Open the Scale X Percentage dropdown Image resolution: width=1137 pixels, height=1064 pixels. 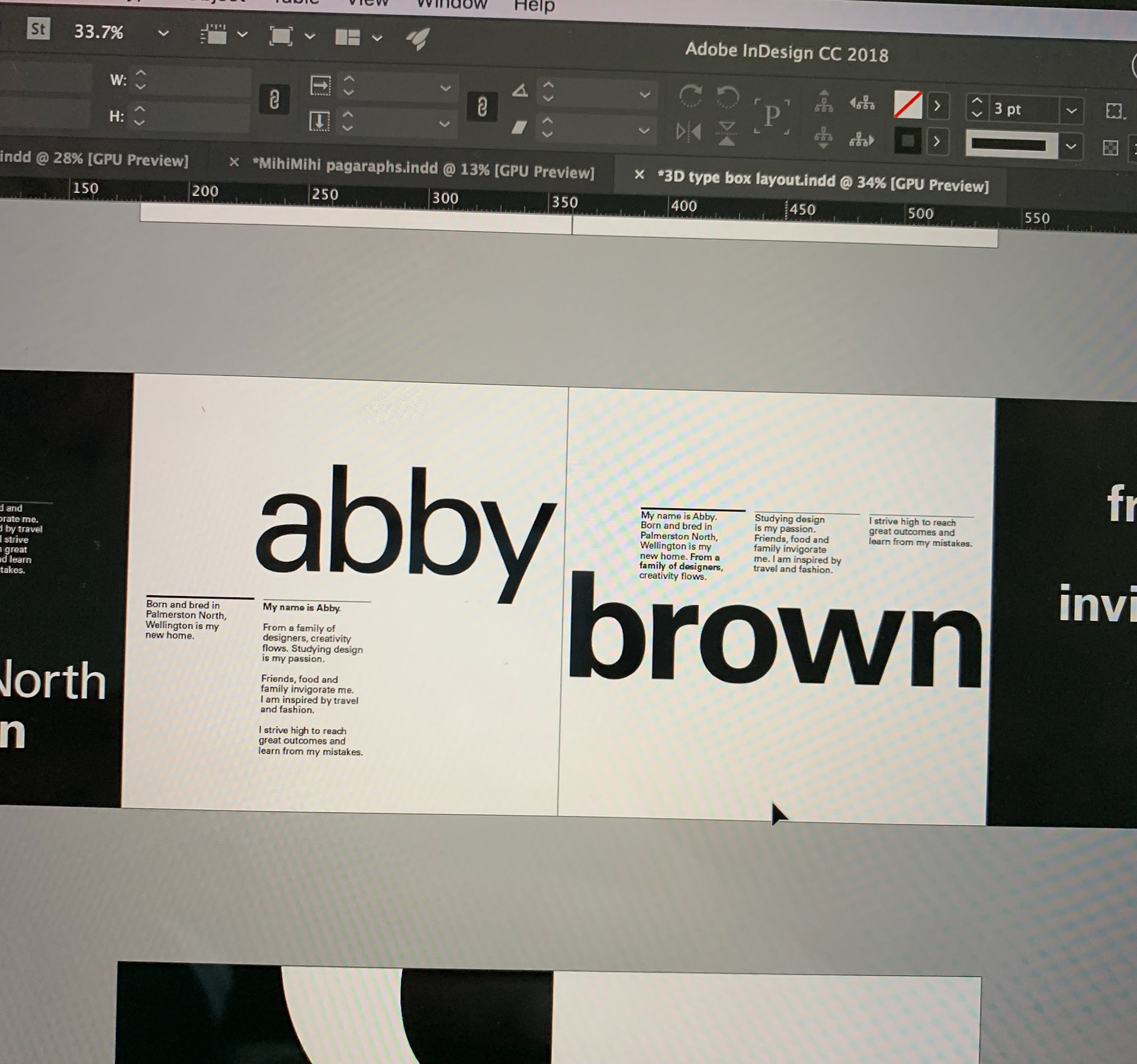pos(445,88)
